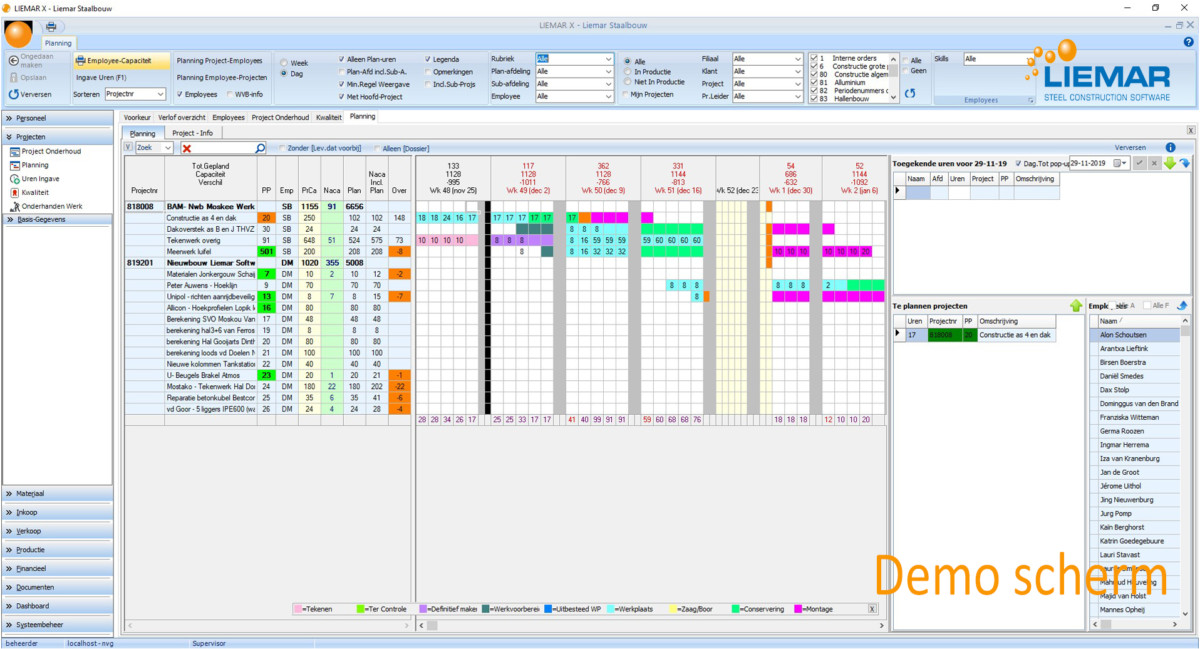Image resolution: width=1200 pixels, height=649 pixels.
Task: Switch to the Voorkeur tab
Action: click(137, 117)
